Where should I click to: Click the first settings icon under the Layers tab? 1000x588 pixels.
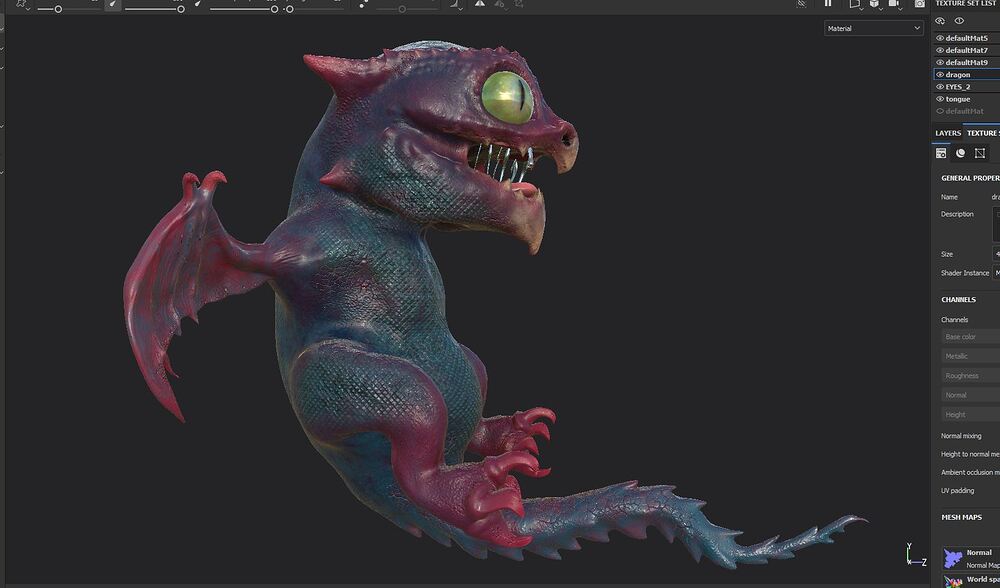(941, 153)
